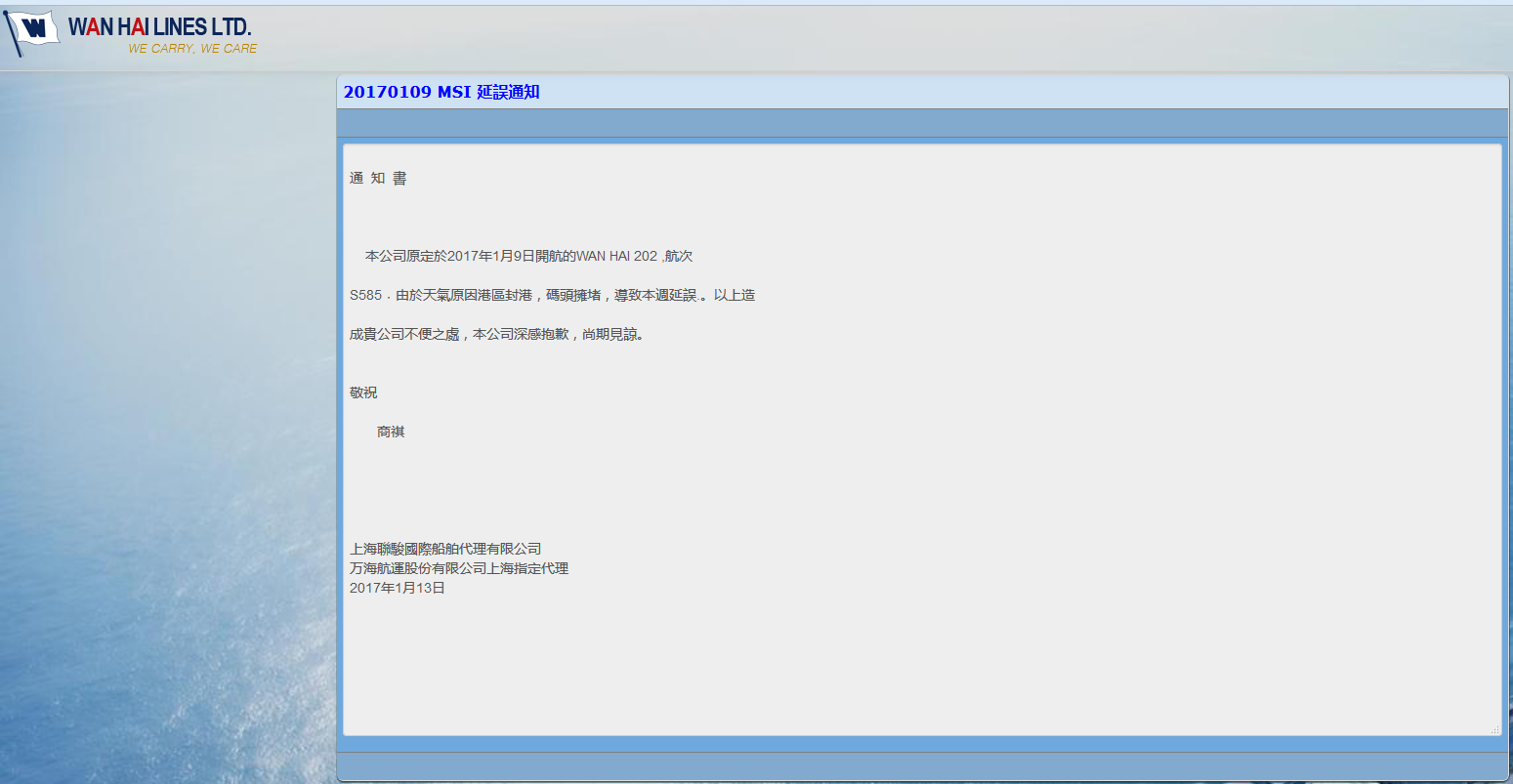This screenshot has width=1513, height=784.
Task: Click the 万海航運股份有限公司上海指定代理 line
Action: coord(459,568)
